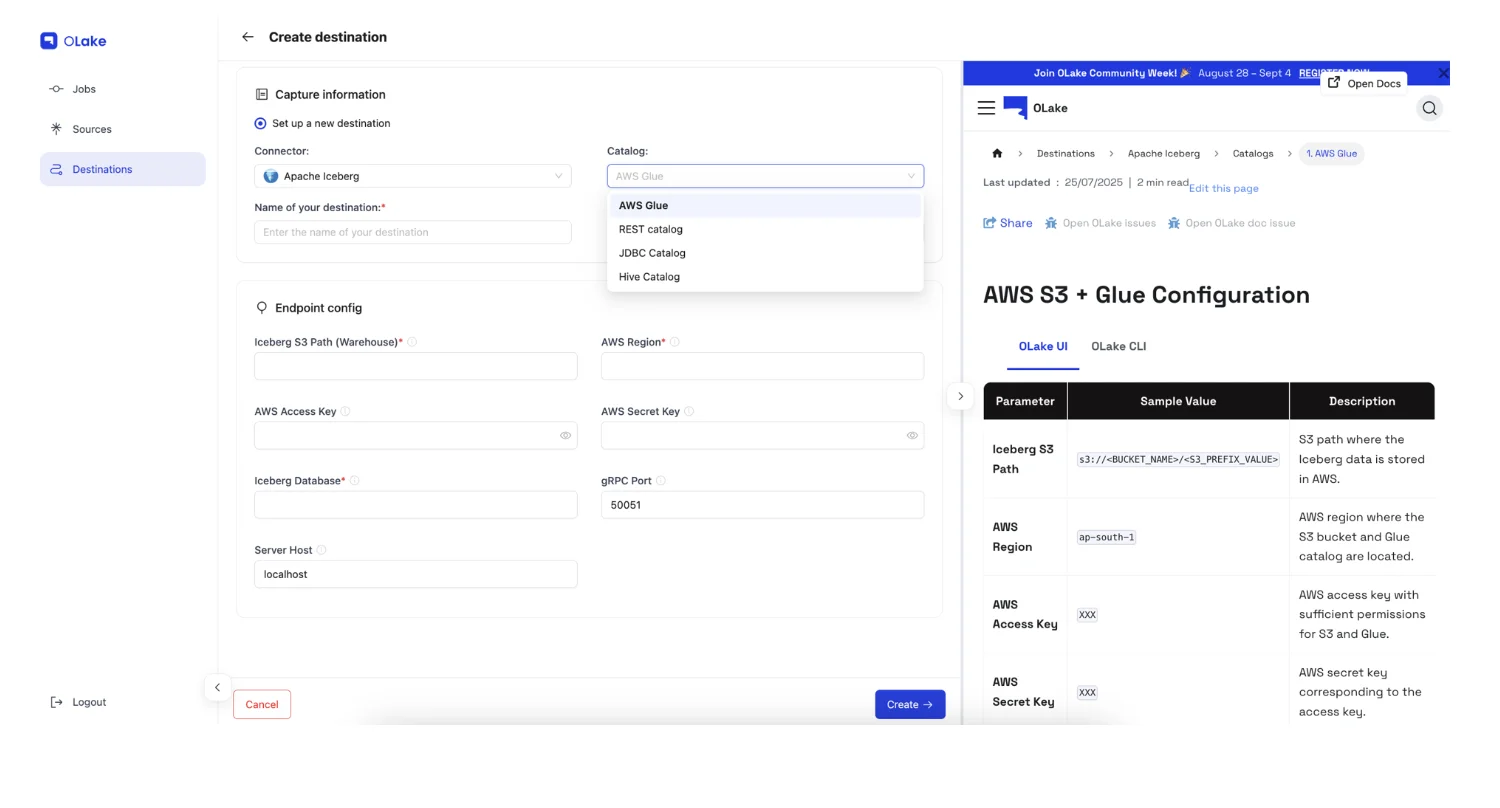The width and height of the screenshot is (1500, 808).
Task: Collapse the docs panel with arrow toggle
Action: click(960, 396)
